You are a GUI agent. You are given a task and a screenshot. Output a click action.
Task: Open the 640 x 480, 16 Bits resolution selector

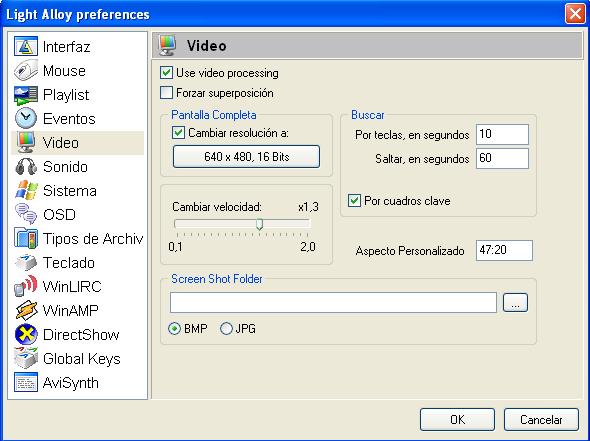pos(246,157)
